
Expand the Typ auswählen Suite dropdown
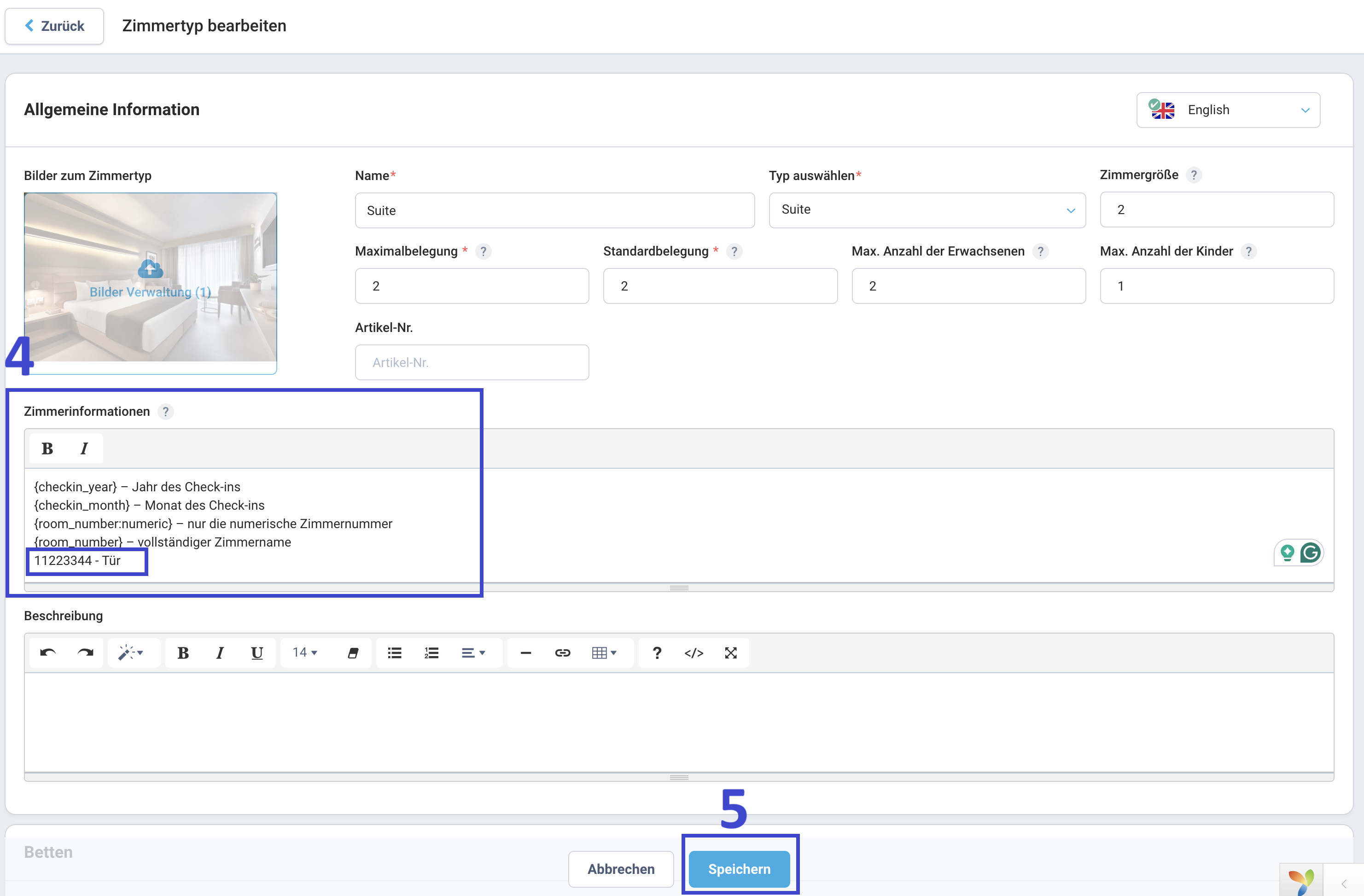(x=927, y=209)
